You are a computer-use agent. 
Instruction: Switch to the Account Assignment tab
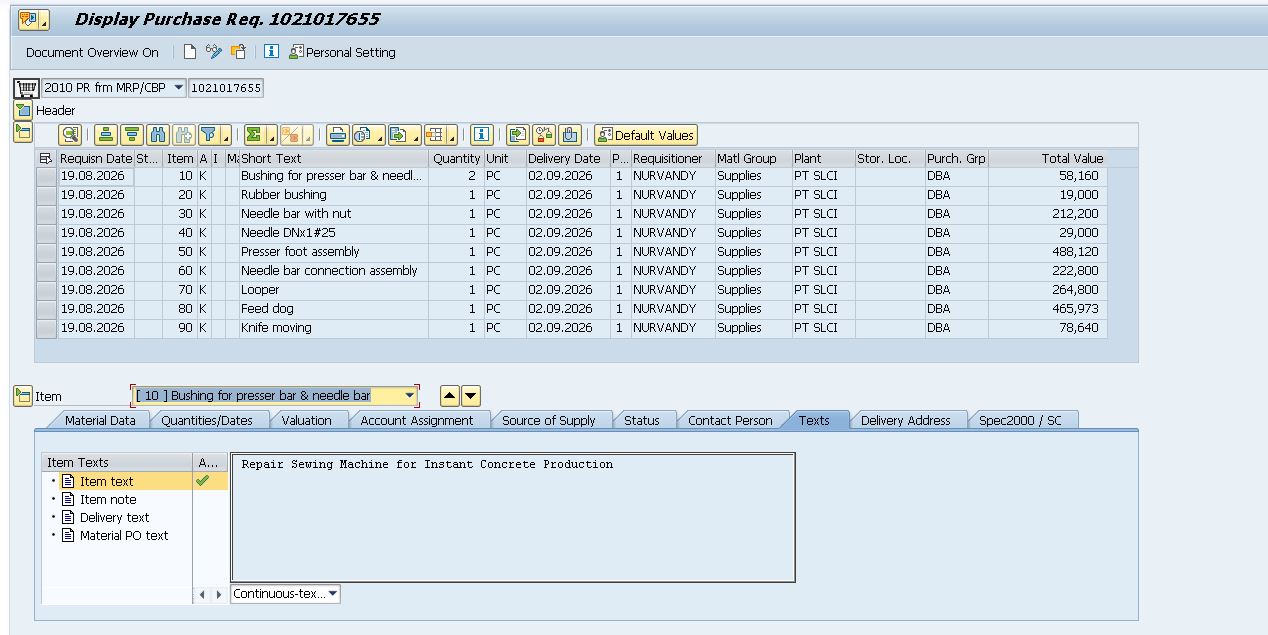[417, 421]
